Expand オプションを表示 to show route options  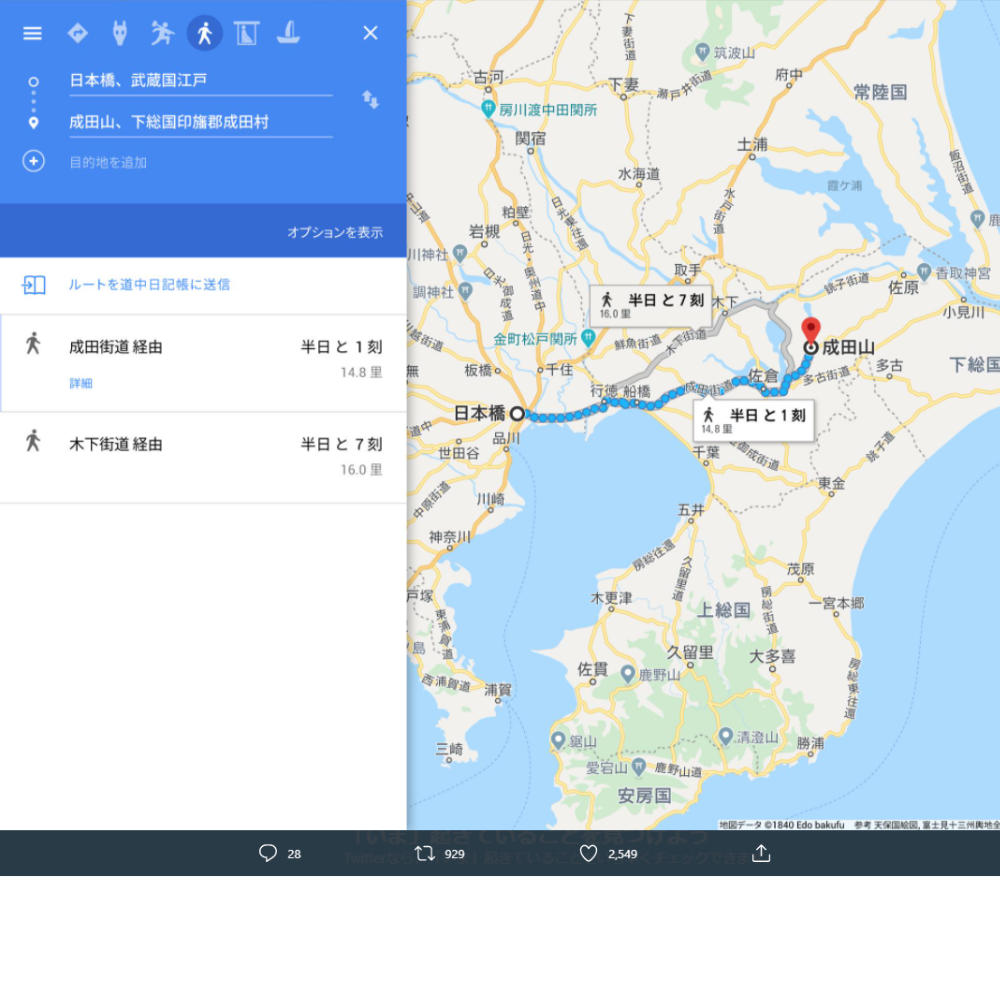(336, 230)
